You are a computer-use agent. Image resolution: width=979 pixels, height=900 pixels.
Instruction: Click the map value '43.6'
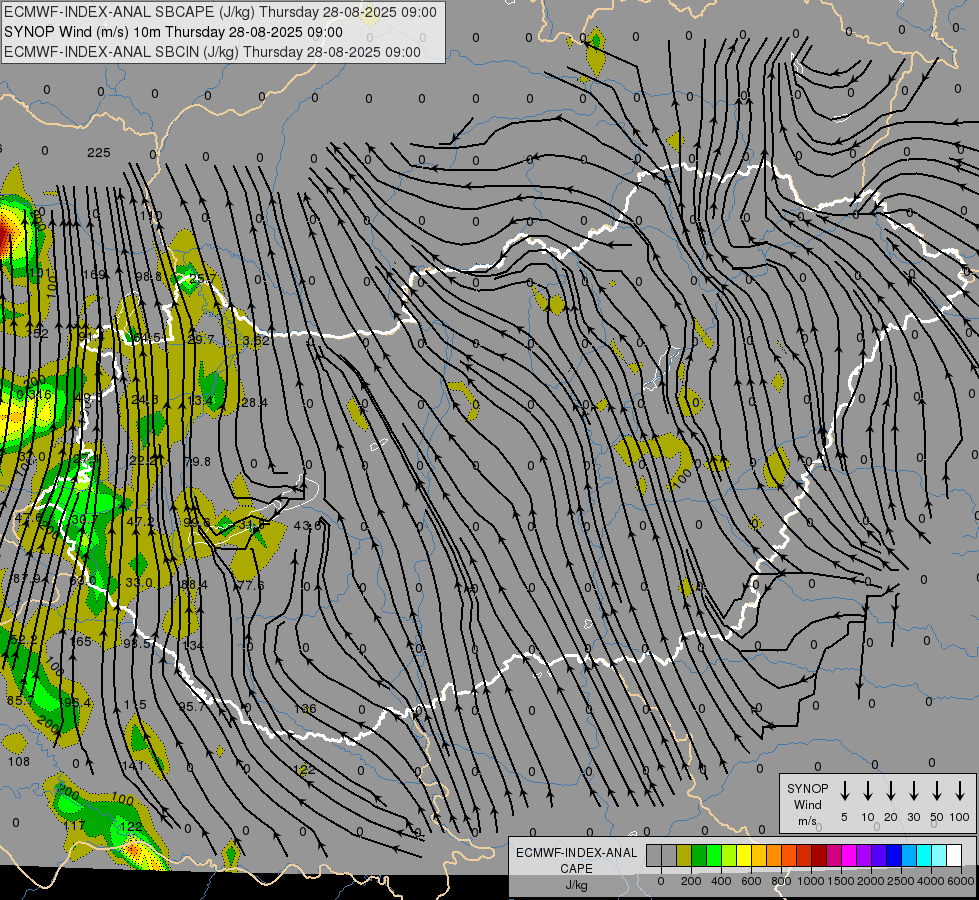307,526
